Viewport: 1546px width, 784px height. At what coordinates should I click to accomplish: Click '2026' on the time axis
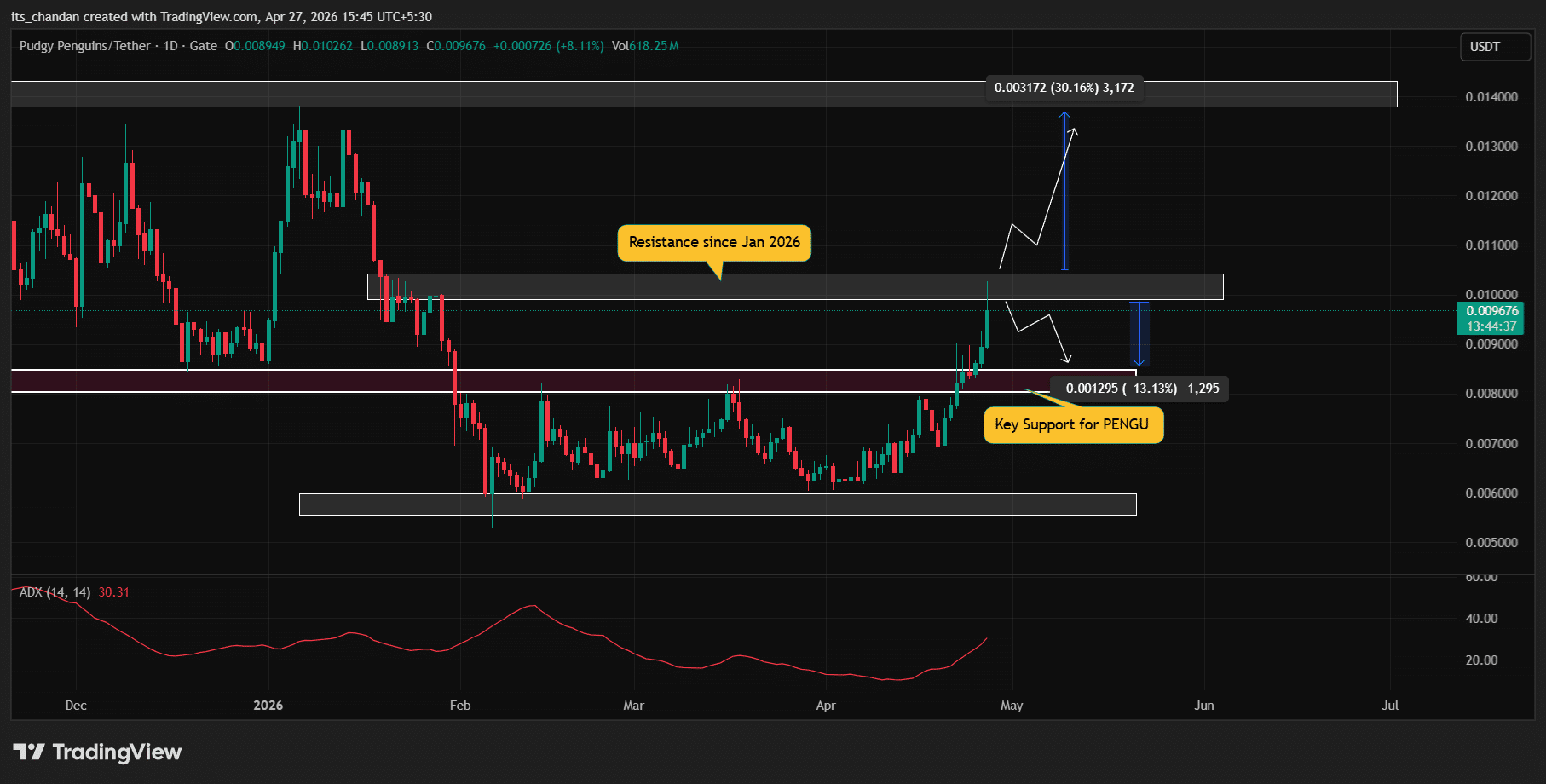(x=268, y=706)
